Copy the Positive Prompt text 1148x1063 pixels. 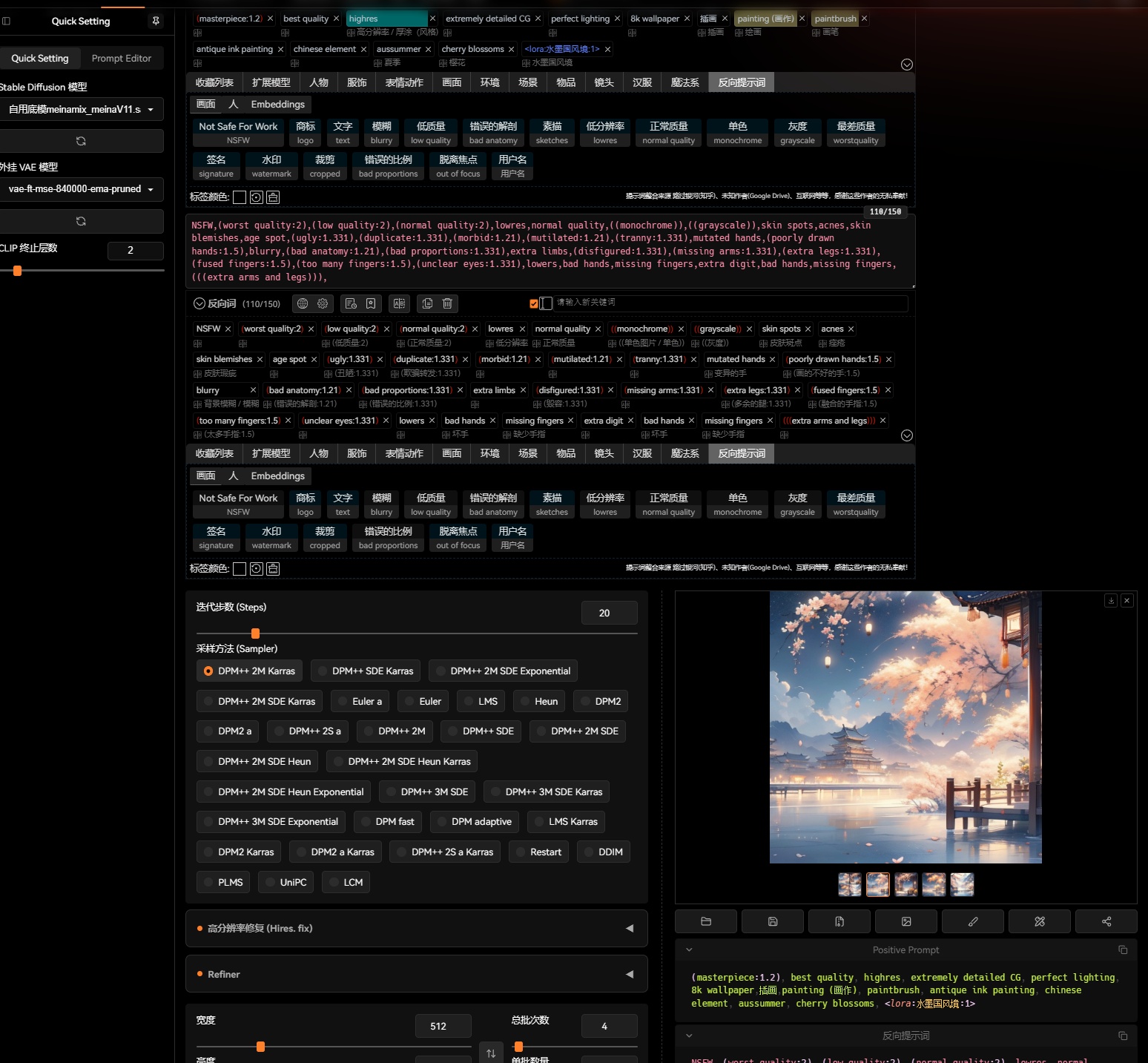1123,950
